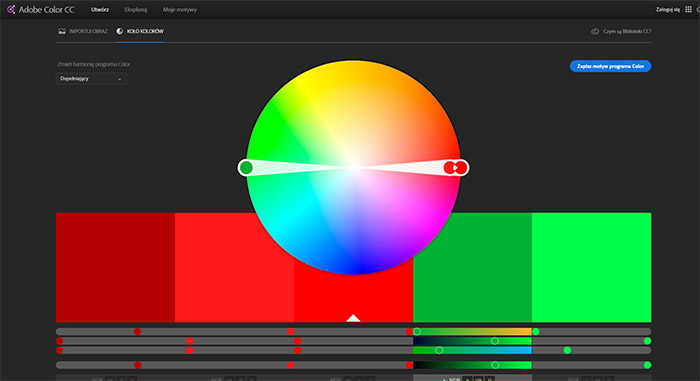The height and width of the screenshot is (381, 700).
Task: Select the Koło kolorów tab
Action: [x=140, y=31]
